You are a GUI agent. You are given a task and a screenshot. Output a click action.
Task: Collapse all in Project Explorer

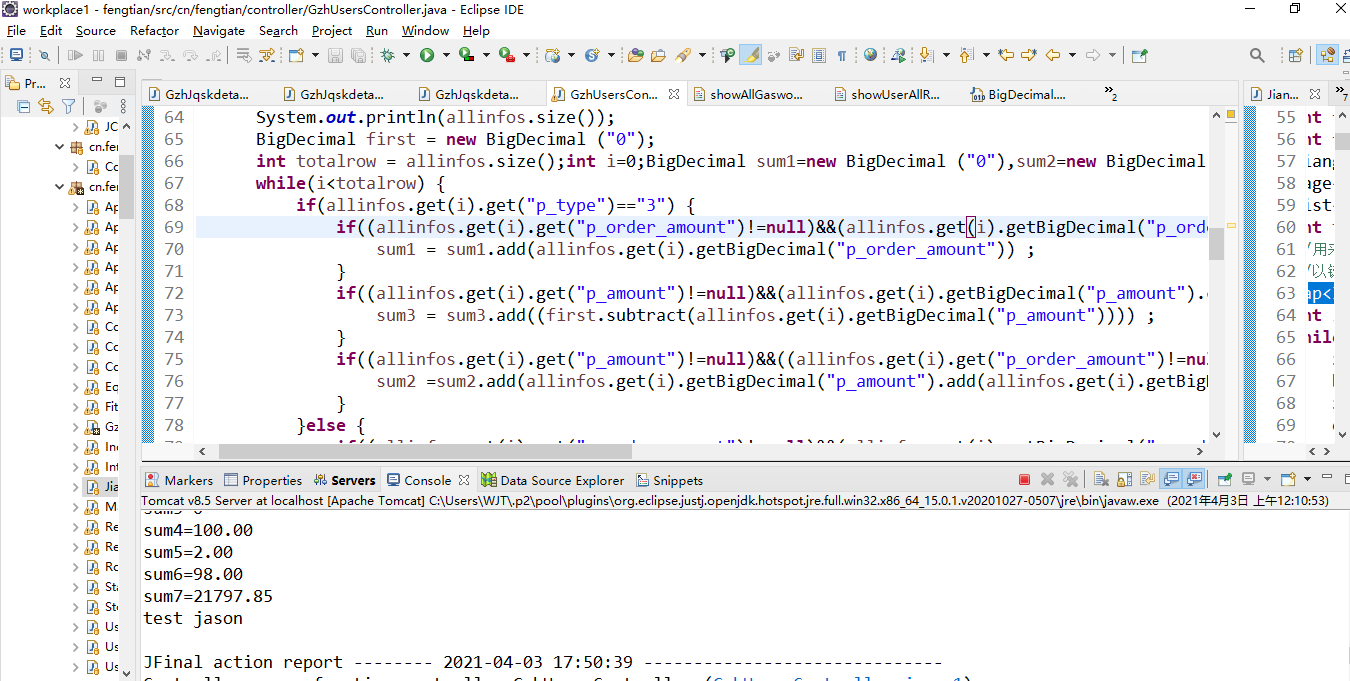click(24, 106)
